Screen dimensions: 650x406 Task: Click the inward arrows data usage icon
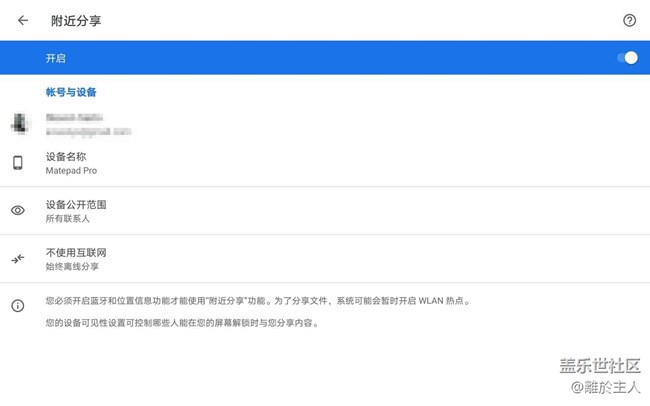pyautogui.click(x=18, y=259)
